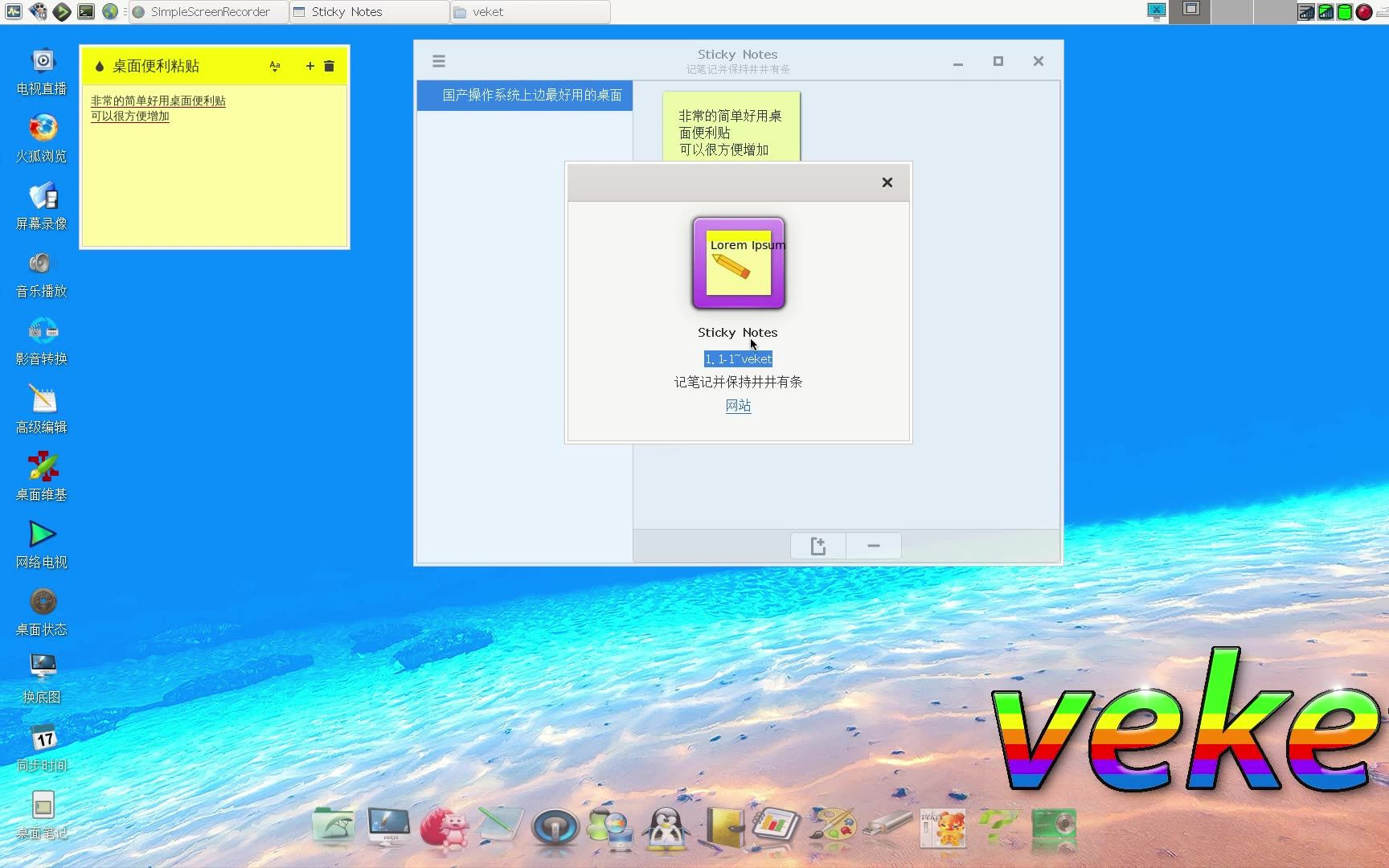The image size is (1389, 868).
Task: Open the color drop icon on the desktop sticky note
Action: point(99,67)
